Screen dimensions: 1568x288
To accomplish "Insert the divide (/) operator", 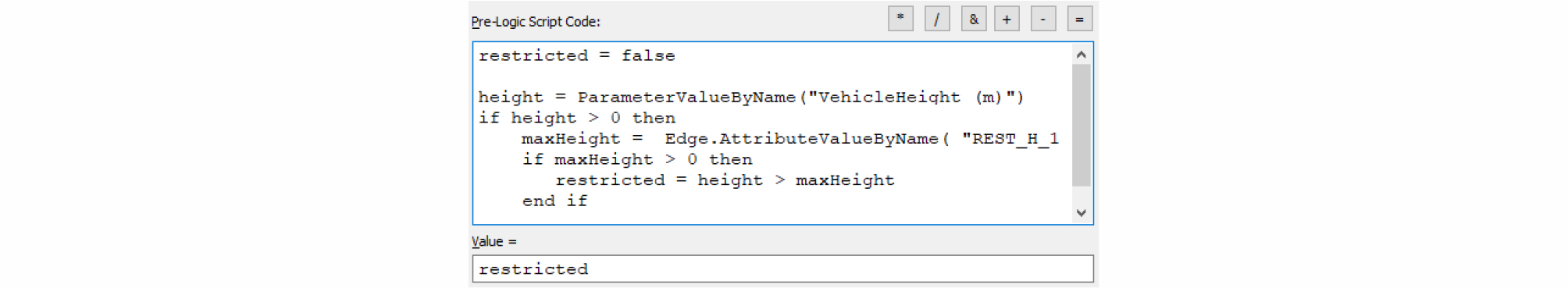I will point(937,19).
